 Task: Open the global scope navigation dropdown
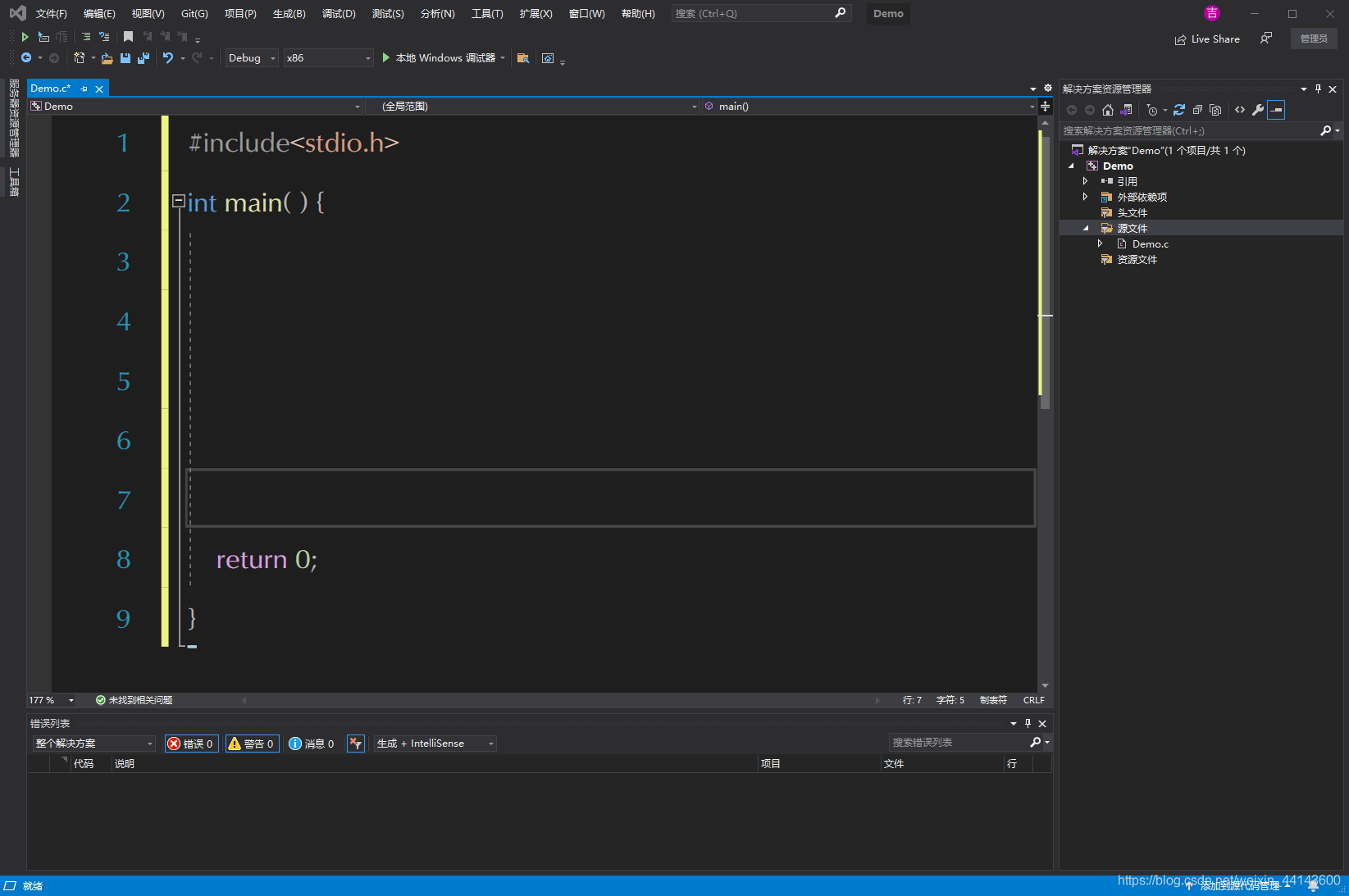(531, 107)
